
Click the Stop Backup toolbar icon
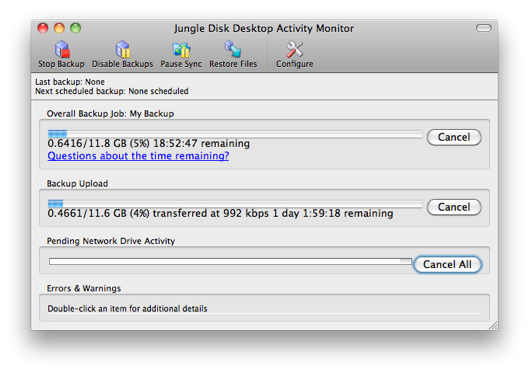click(62, 49)
